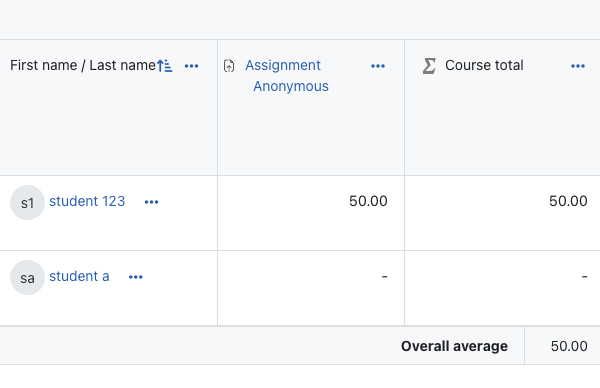This screenshot has height=388, width=600.
Task: Click the s1 avatar of student 123
Action: click(x=27, y=202)
